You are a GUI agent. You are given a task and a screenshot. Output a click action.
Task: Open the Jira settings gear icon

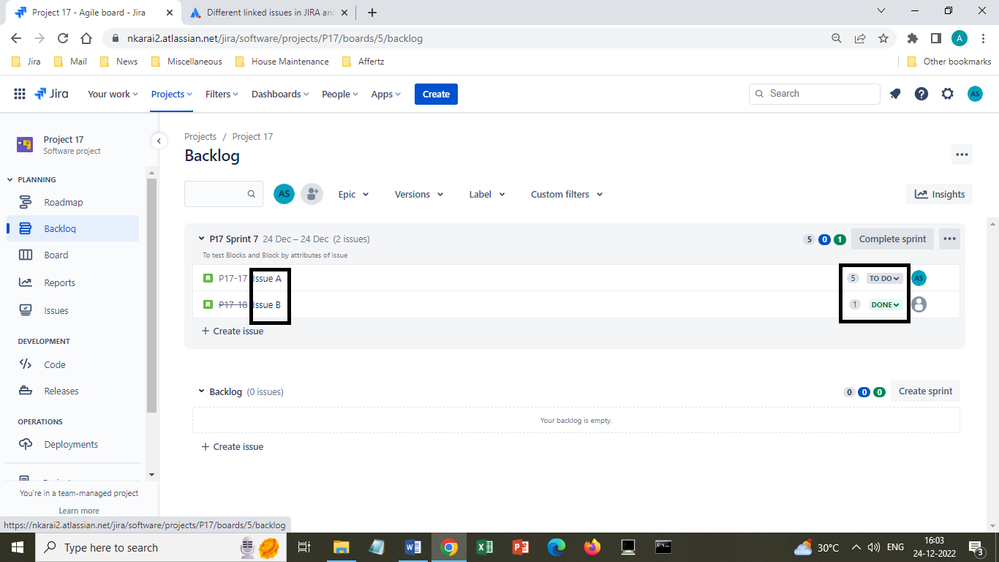click(x=947, y=94)
